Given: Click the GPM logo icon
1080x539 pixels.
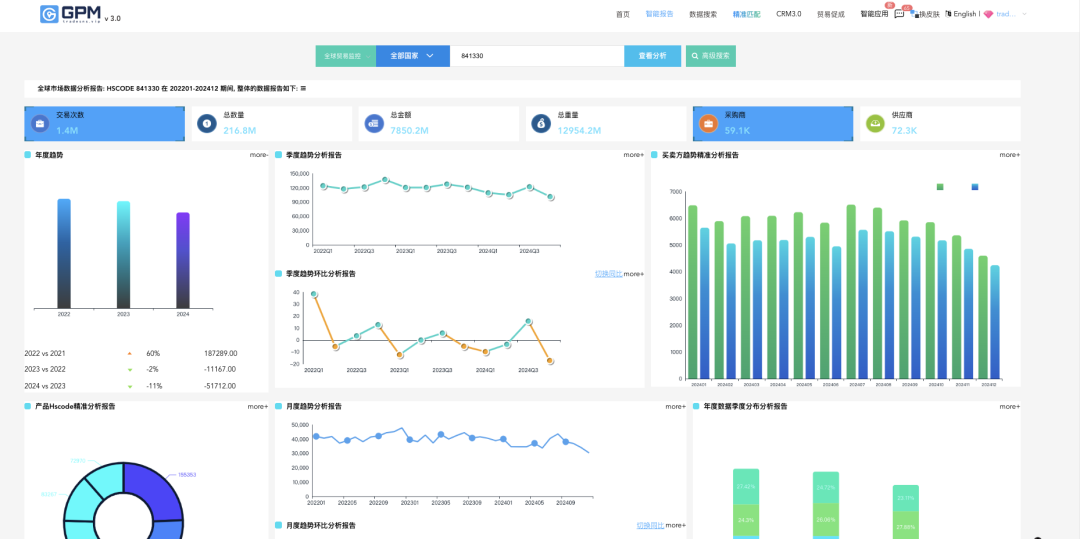Looking at the screenshot, I should coord(49,14).
